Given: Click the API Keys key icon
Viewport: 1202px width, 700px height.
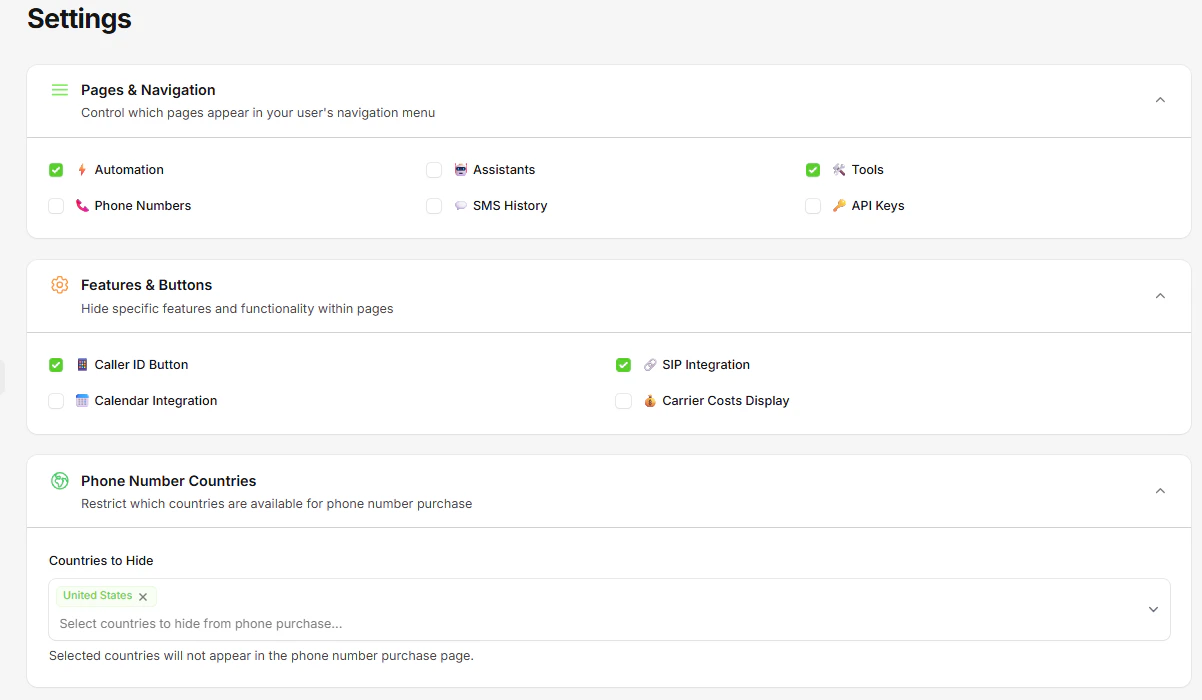Looking at the screenshot, I should tap(839, 205).
